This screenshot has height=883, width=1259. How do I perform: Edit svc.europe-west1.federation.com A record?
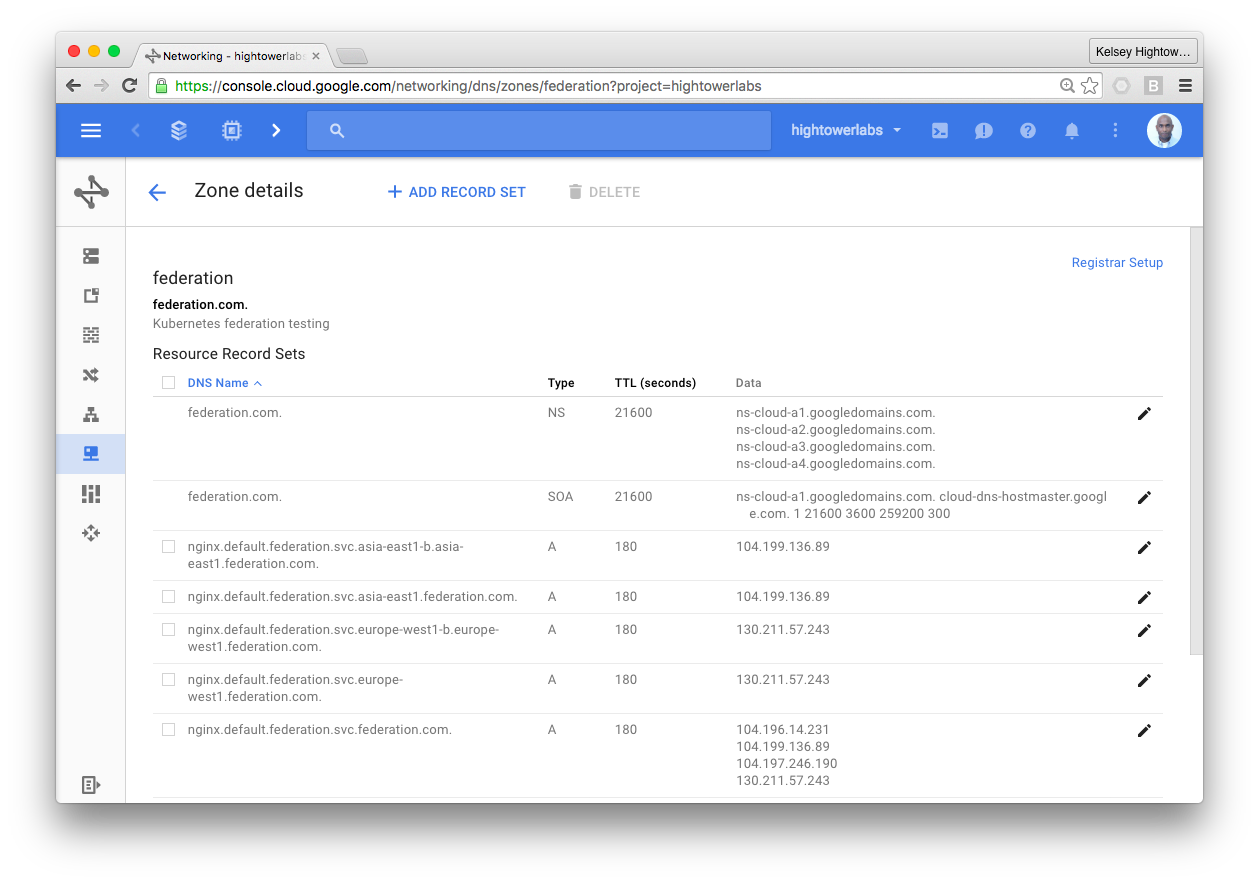point(1144,681)
